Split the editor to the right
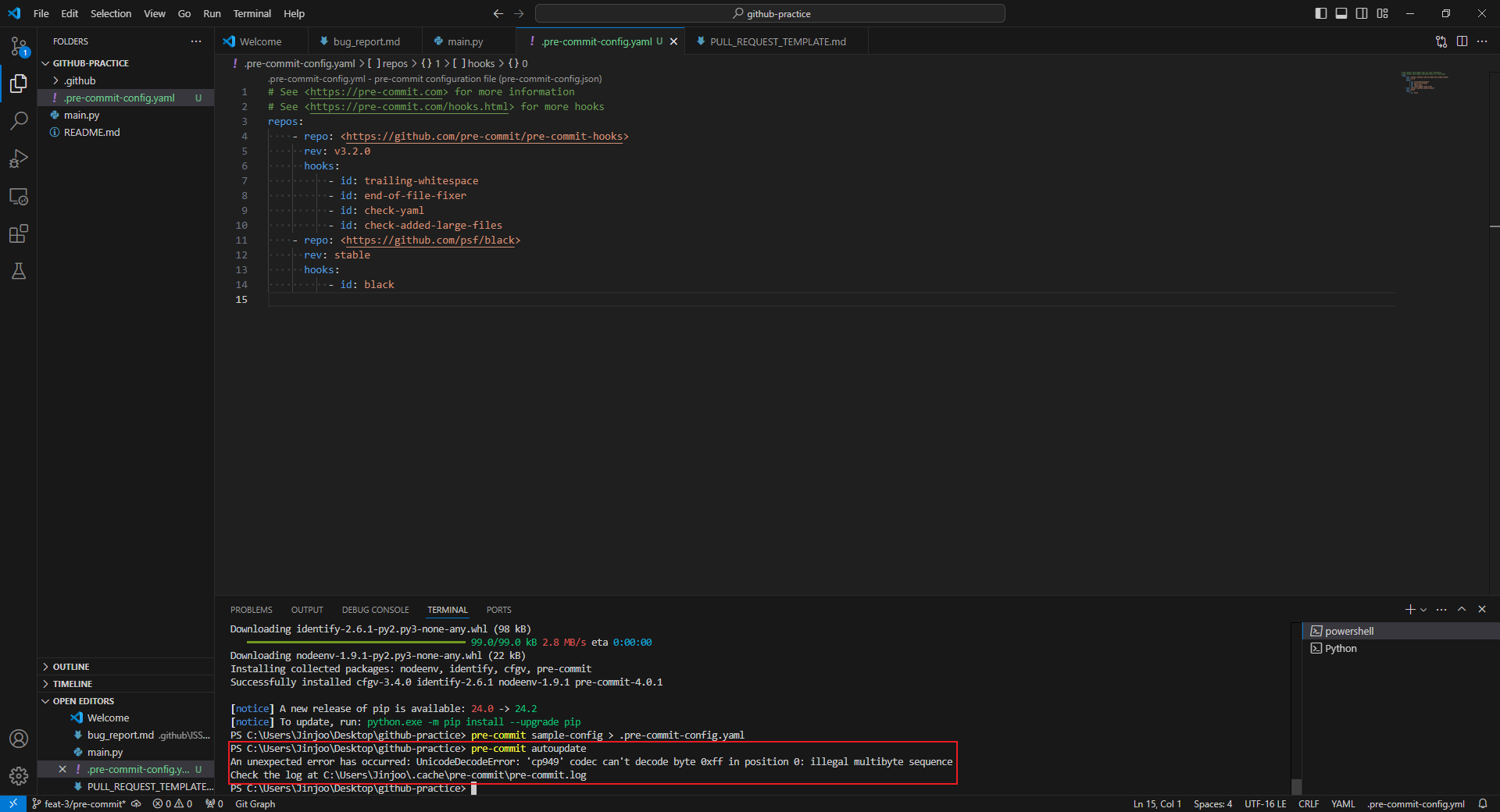The height and width of the screenshot is (812, 1500). [1462, 41]
